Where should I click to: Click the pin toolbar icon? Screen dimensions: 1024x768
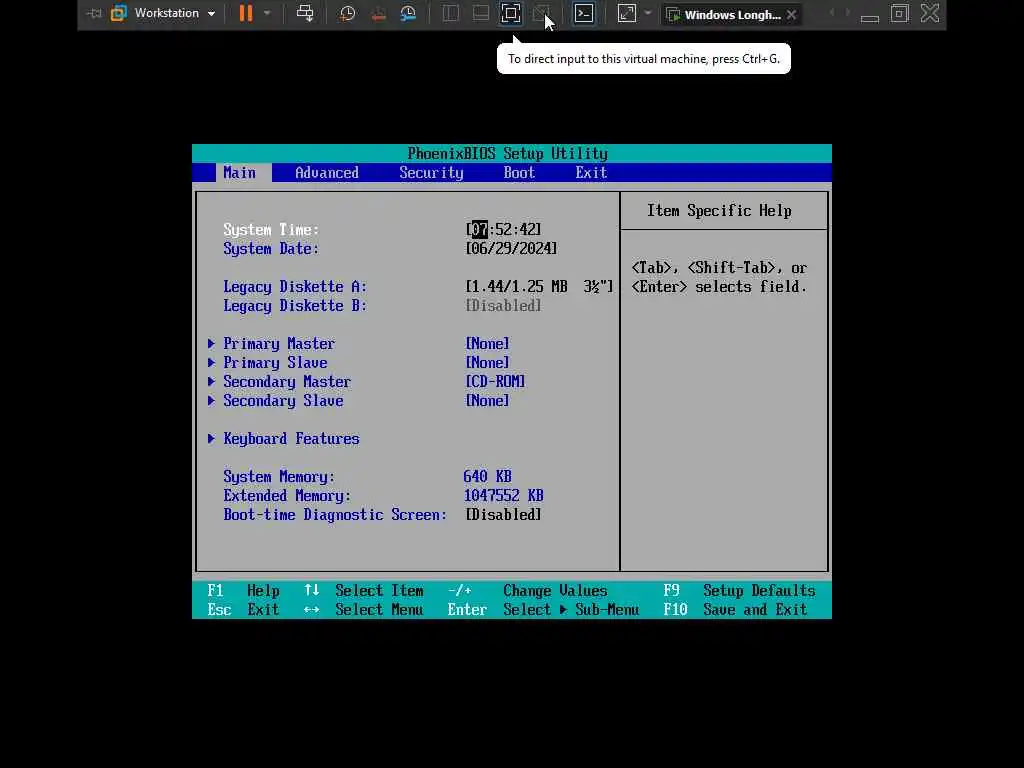[94, 13]
